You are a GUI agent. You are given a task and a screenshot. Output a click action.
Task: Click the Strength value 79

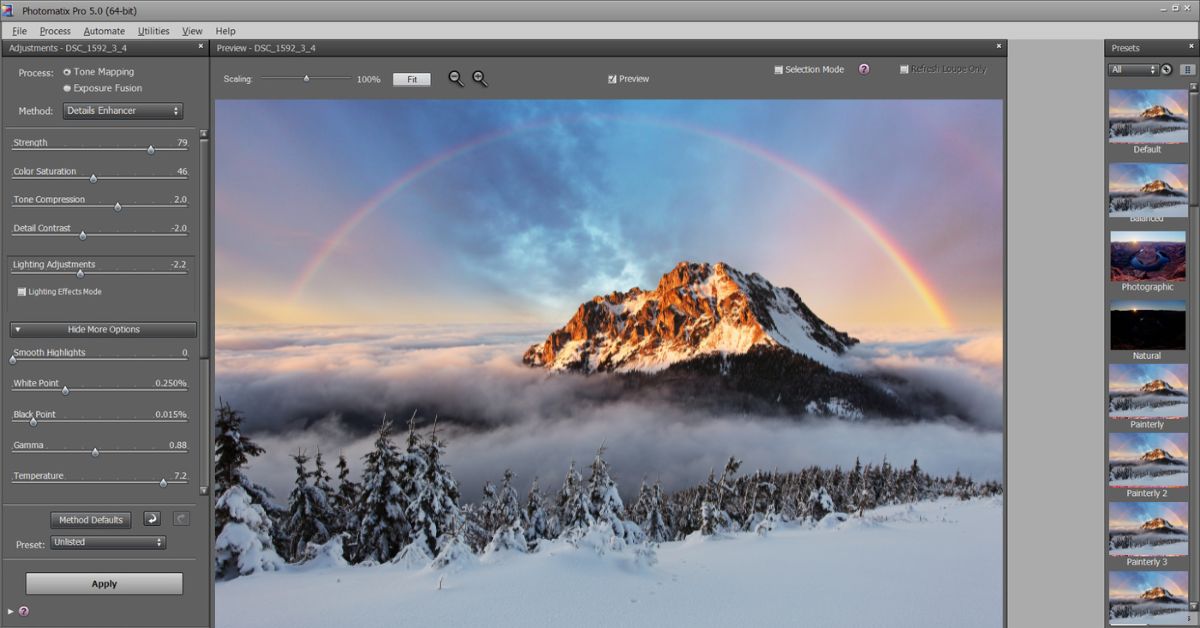[x=182, y=143]
